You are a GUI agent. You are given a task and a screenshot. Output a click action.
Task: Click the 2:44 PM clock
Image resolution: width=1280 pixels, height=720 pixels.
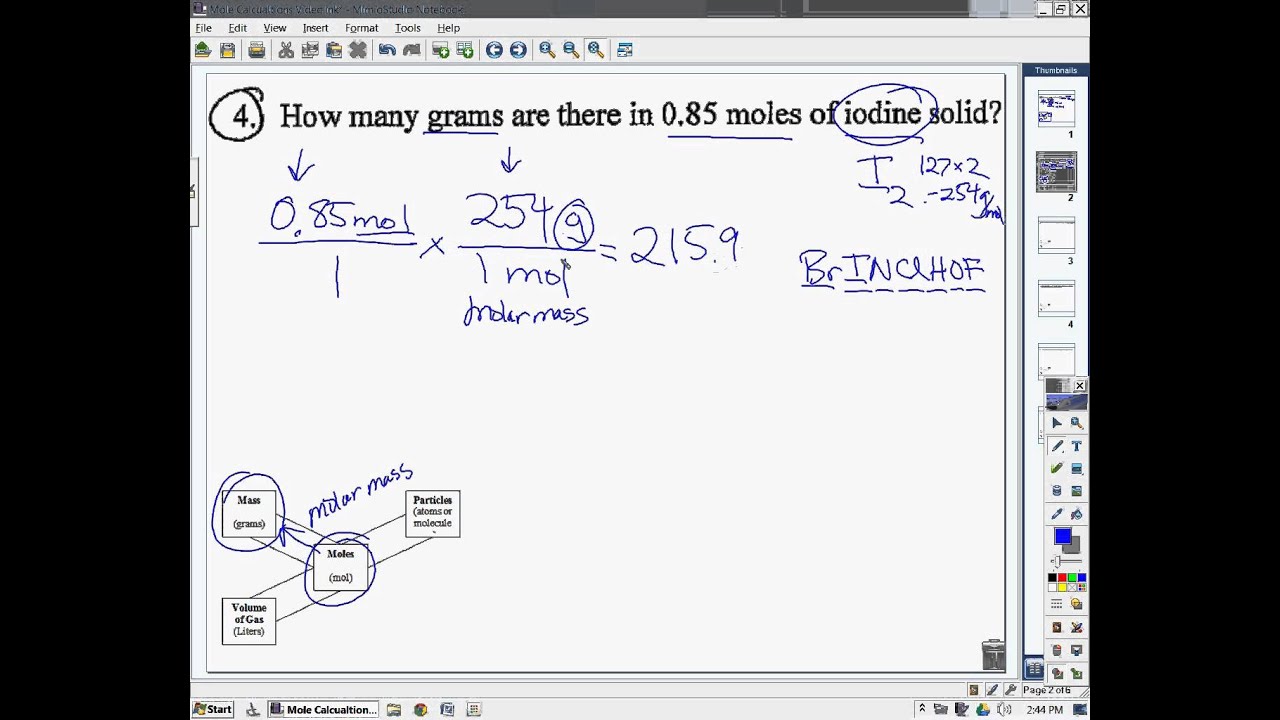coord(1044,709)
